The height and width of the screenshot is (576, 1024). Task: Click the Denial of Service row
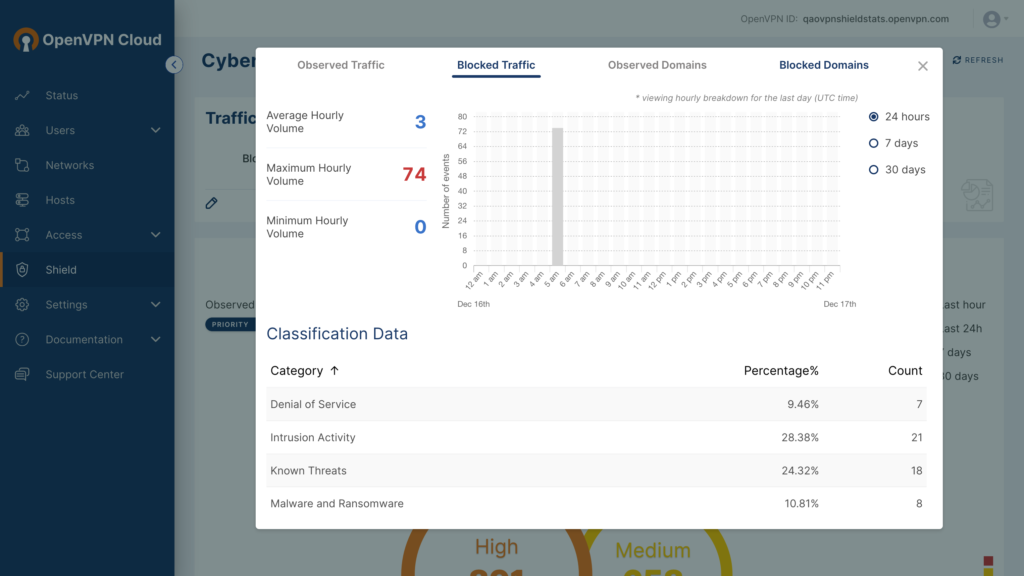pyautogui.click(x=596, y=404)
